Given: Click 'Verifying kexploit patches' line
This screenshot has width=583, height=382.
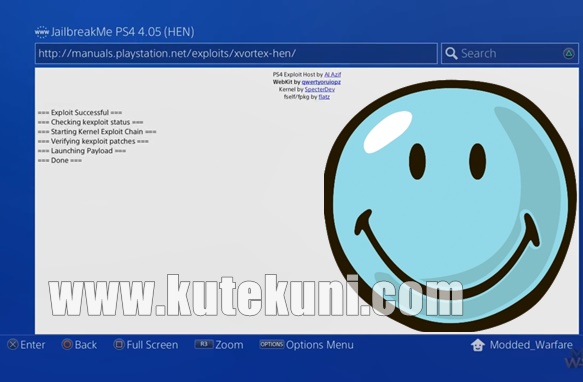Looking at the screenshot, I should pos(93,141).
